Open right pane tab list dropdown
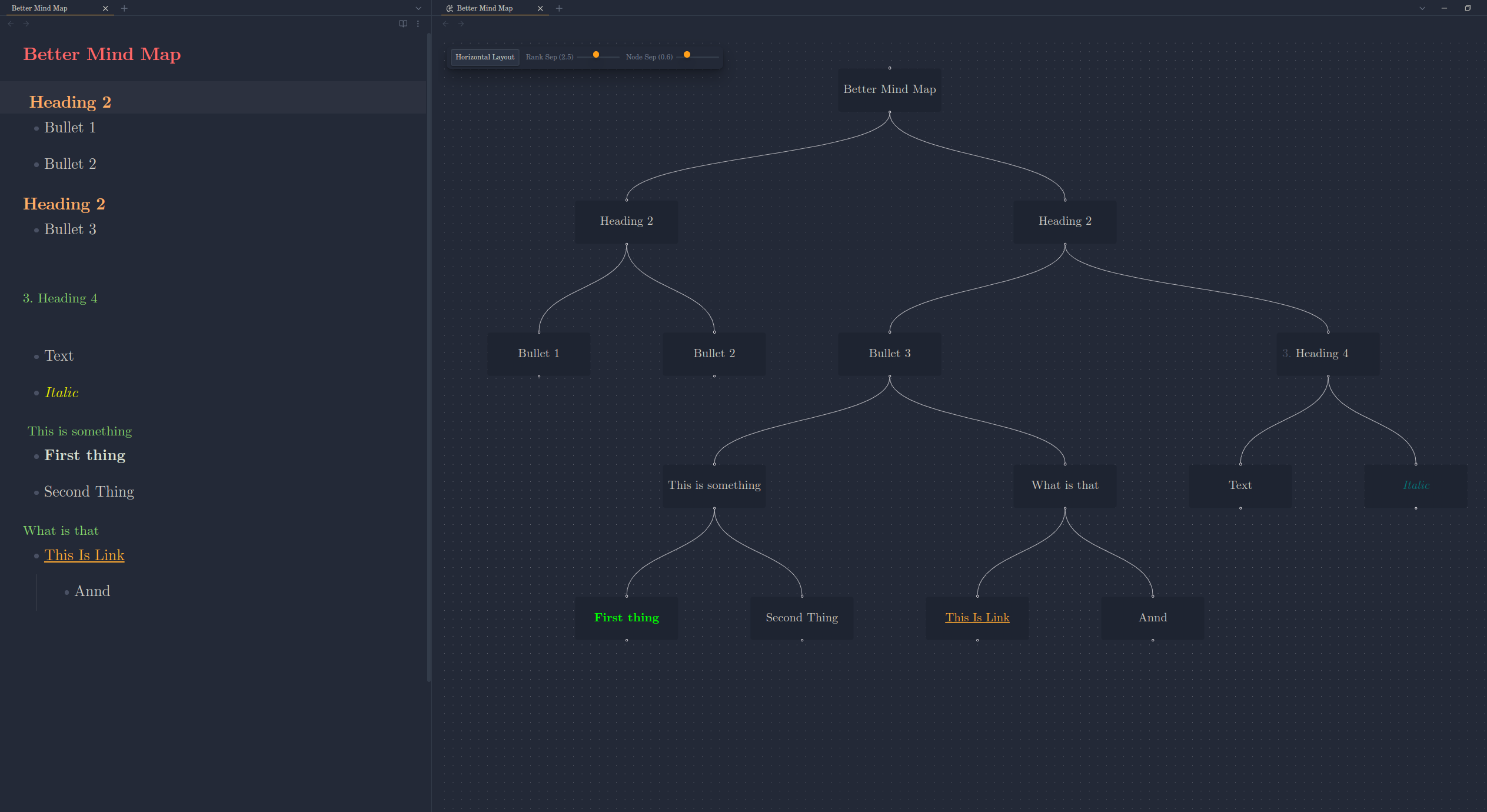This screenshot has width=1487, height=812. (1422, 8)
